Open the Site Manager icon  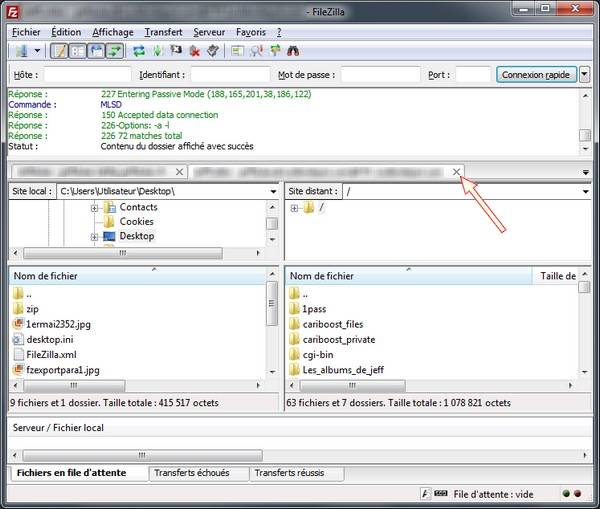22,51
